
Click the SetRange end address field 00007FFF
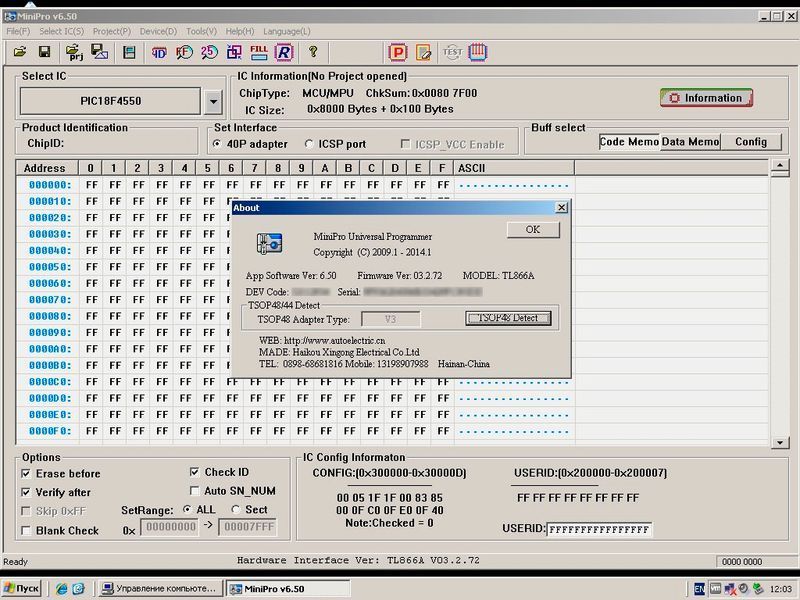248,527
